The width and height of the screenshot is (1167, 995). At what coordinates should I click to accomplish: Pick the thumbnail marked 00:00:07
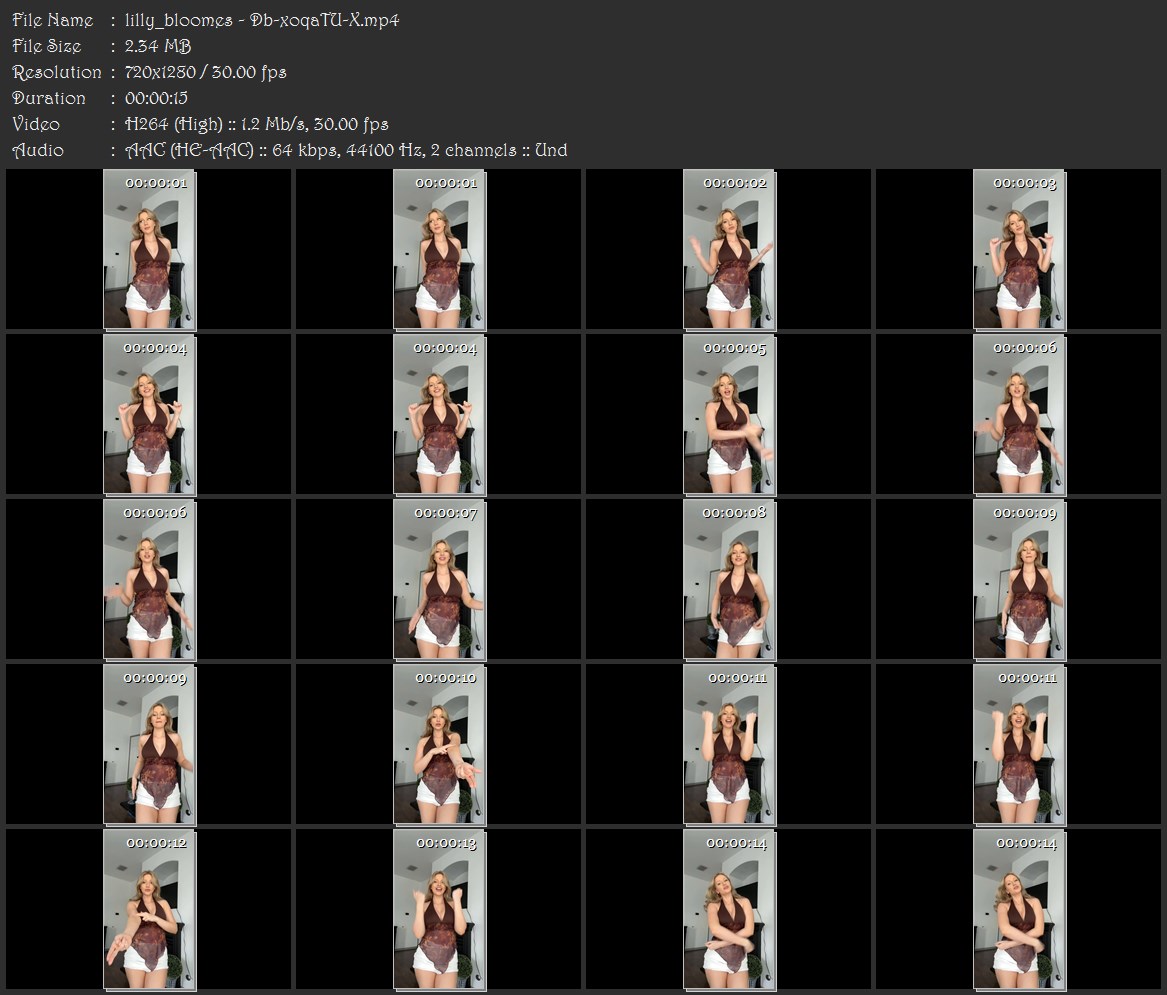click(439, 580)
